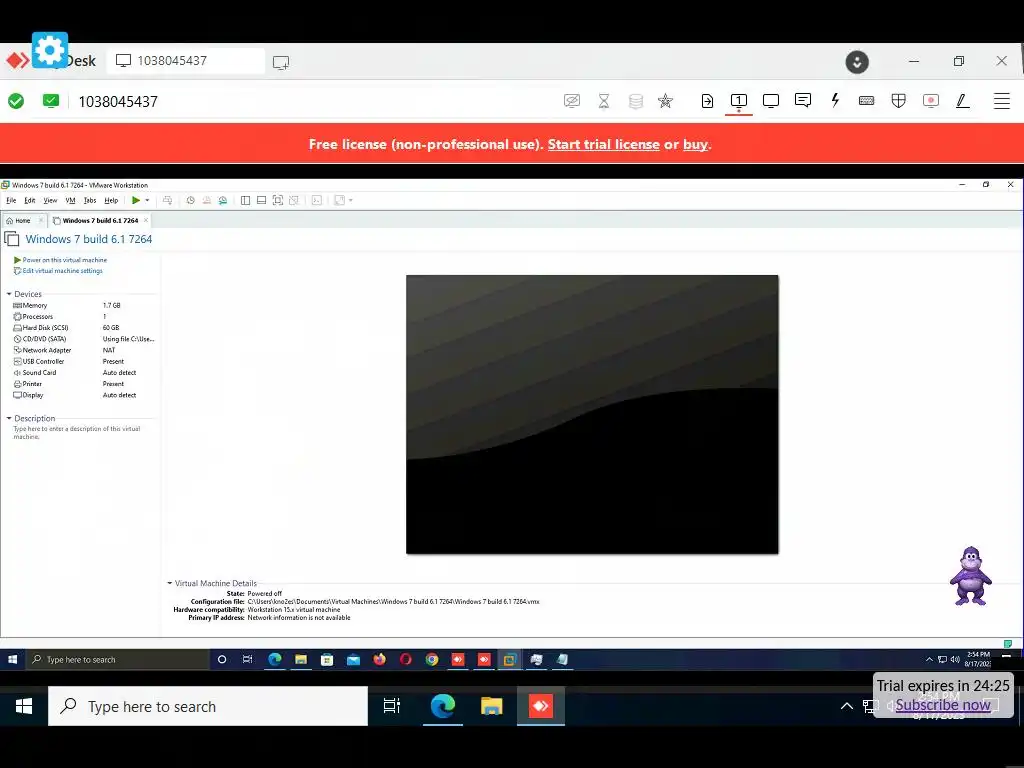
Task: Close the Windows 7 build 6.1 7264 tab
Action: pos(146,220)
